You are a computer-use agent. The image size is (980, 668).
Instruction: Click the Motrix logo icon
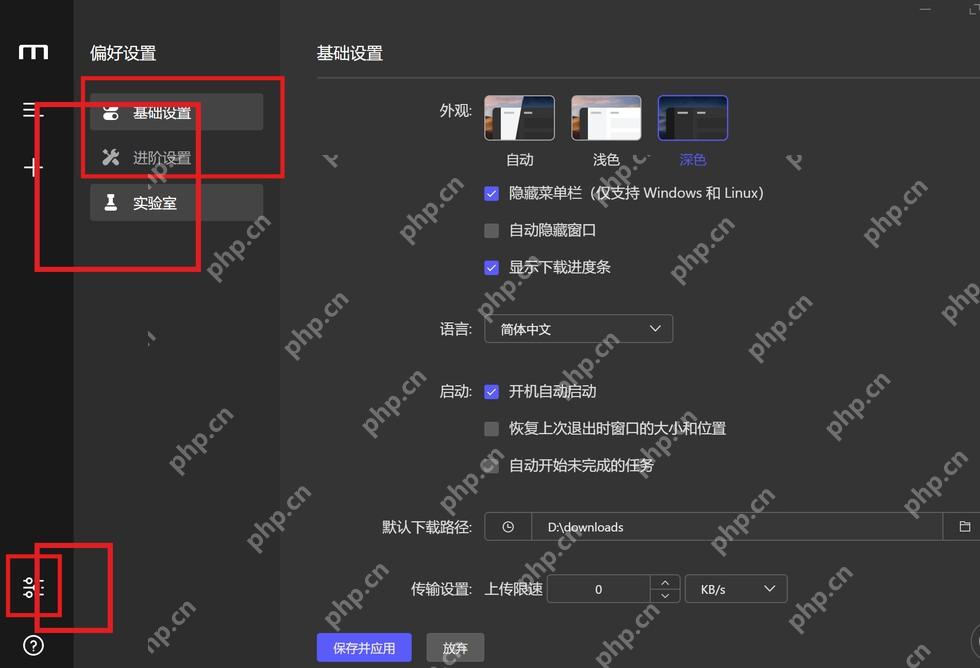[x=33, y=52]
